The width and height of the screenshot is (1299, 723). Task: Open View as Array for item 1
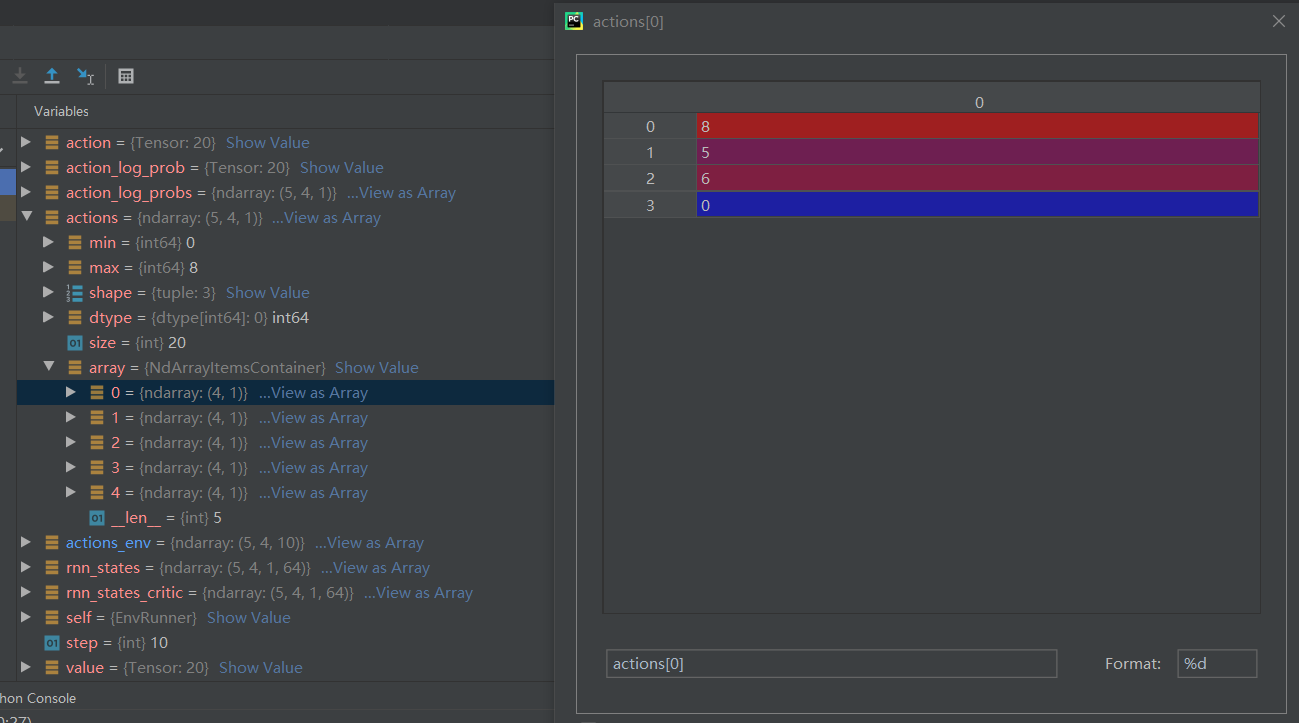(313, 417)
